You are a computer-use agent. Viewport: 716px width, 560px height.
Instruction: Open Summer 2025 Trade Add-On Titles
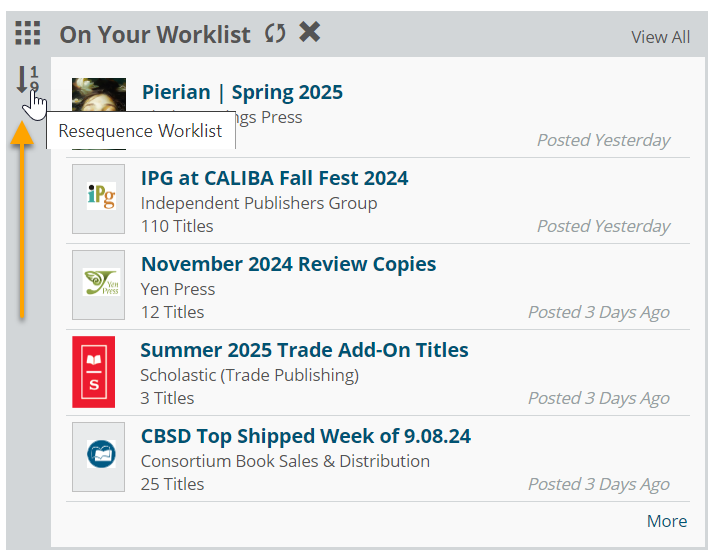point(304,350)
